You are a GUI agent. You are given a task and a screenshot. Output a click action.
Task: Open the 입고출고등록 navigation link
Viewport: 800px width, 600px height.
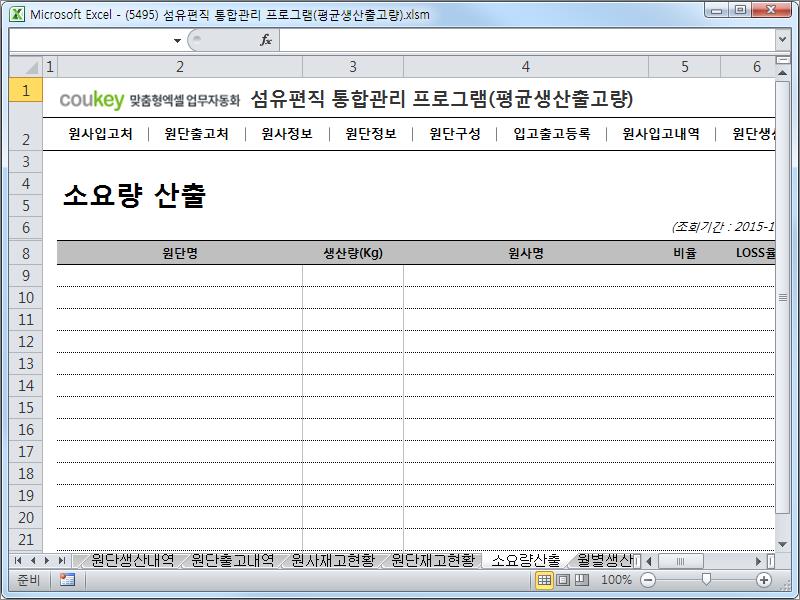click(552, 134)
